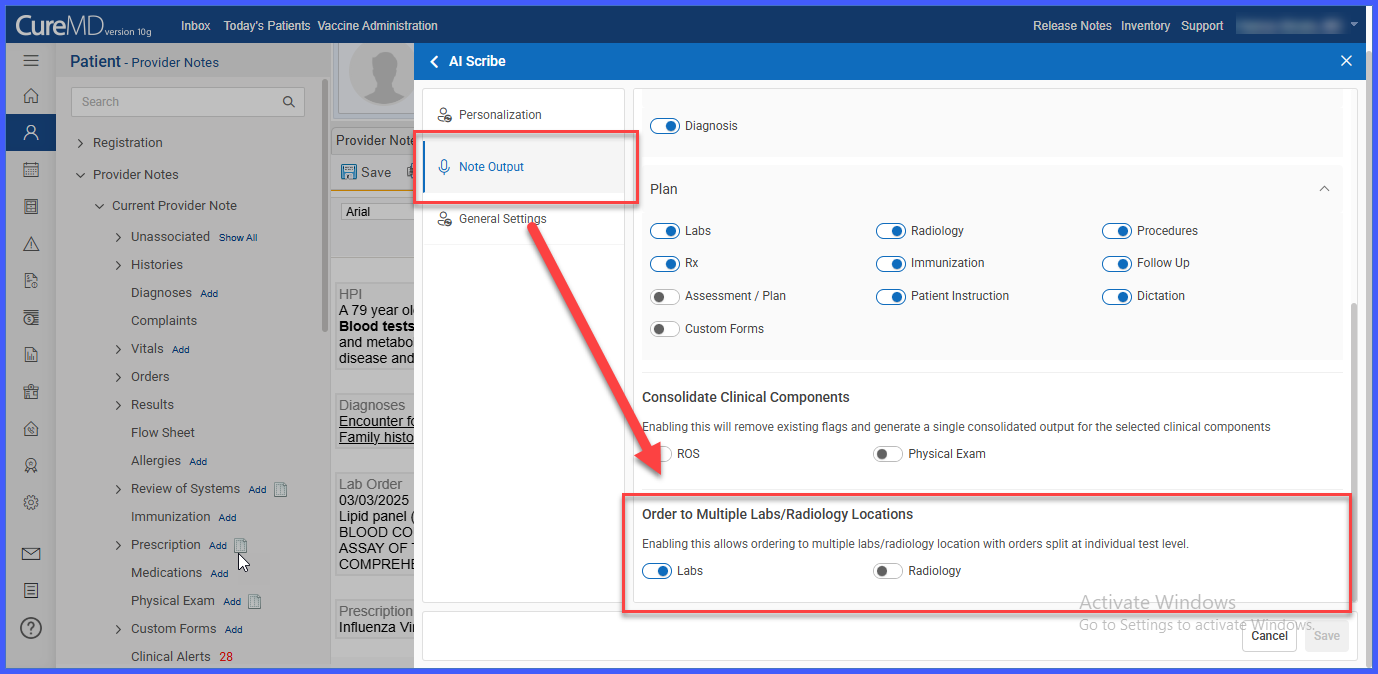The image size is (1378, 674).
Task: Turn on Physical Exam consolidation toggle
Action: [888, 454]
